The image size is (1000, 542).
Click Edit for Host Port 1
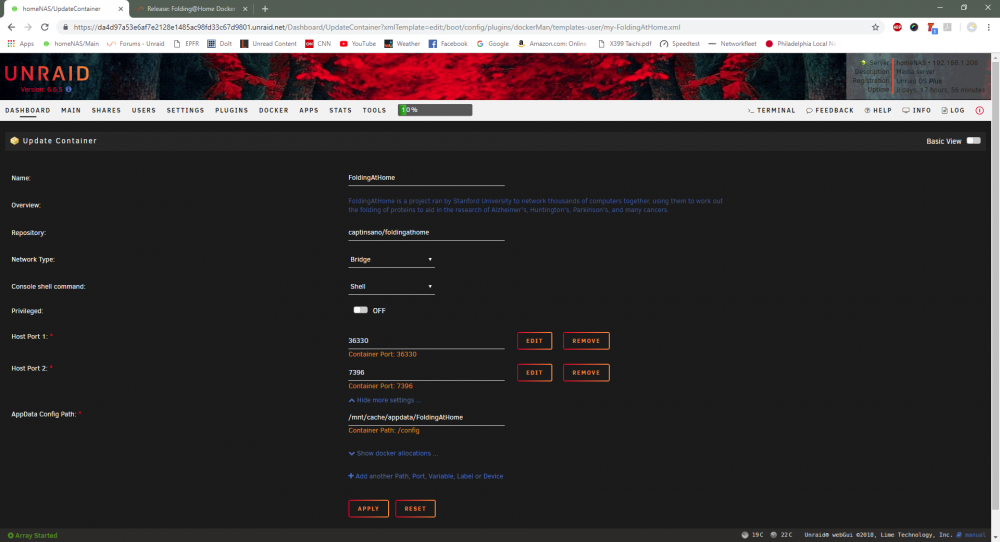pos(534,341)
